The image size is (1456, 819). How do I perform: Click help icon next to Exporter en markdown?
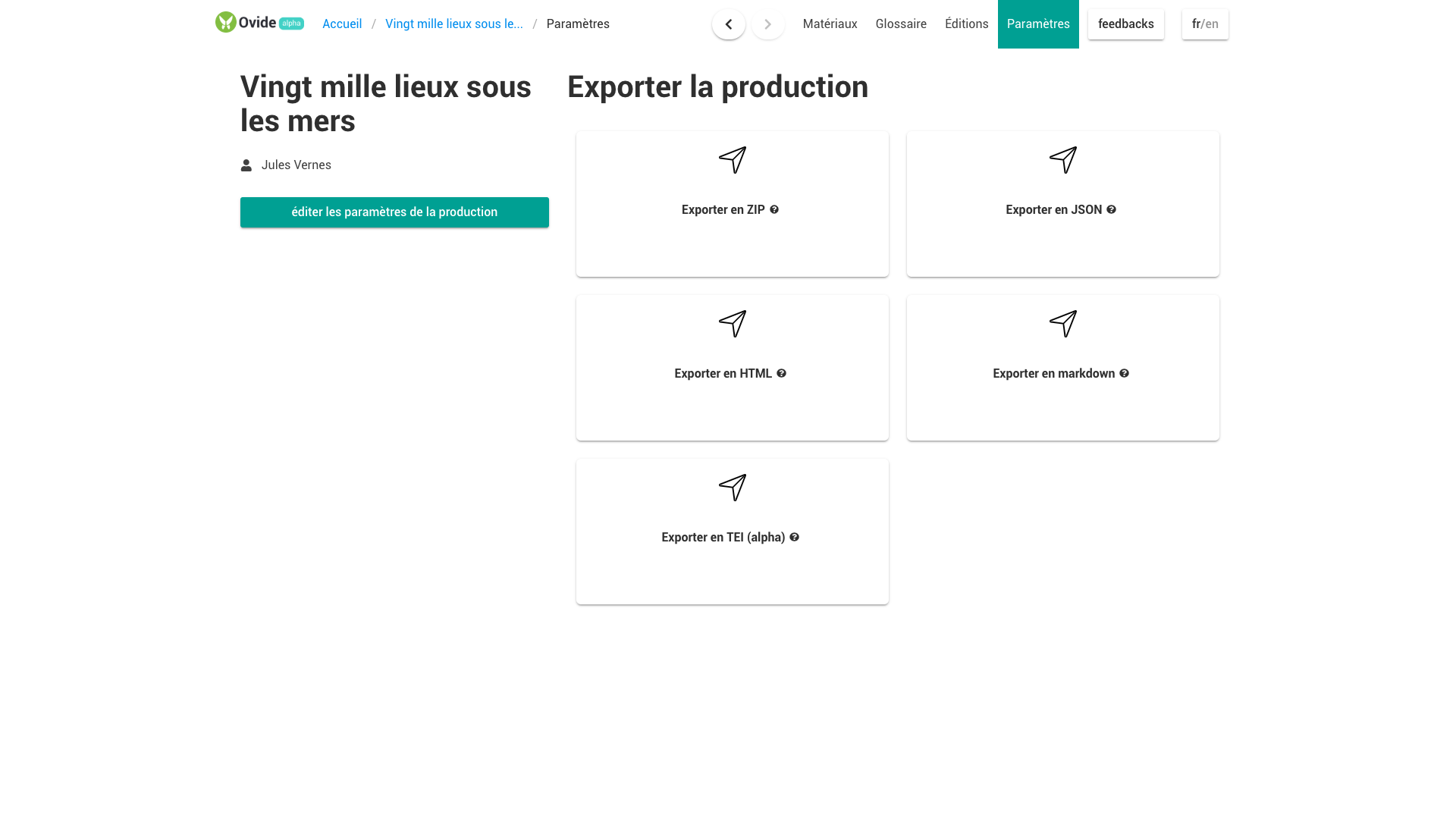1125,373
